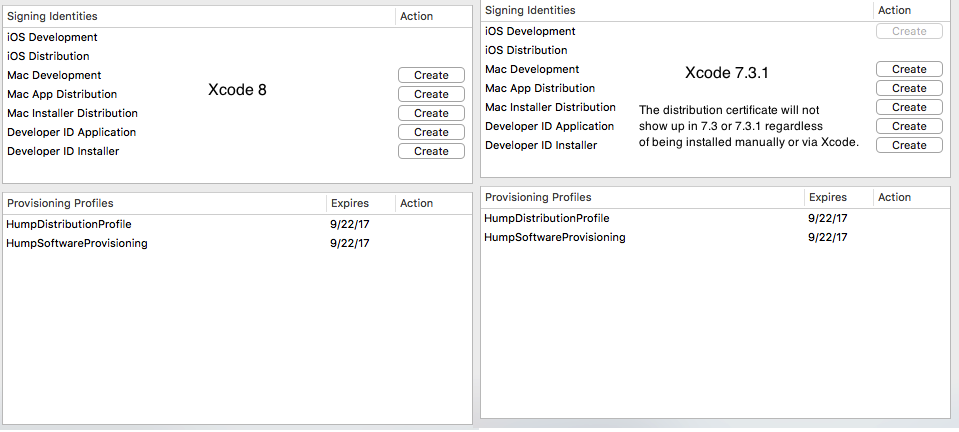Select HumpDistributionProfile in the Xcode 7.3.1 panel
The width and height of the screenshot is (959, 432).
click(547, 218)
